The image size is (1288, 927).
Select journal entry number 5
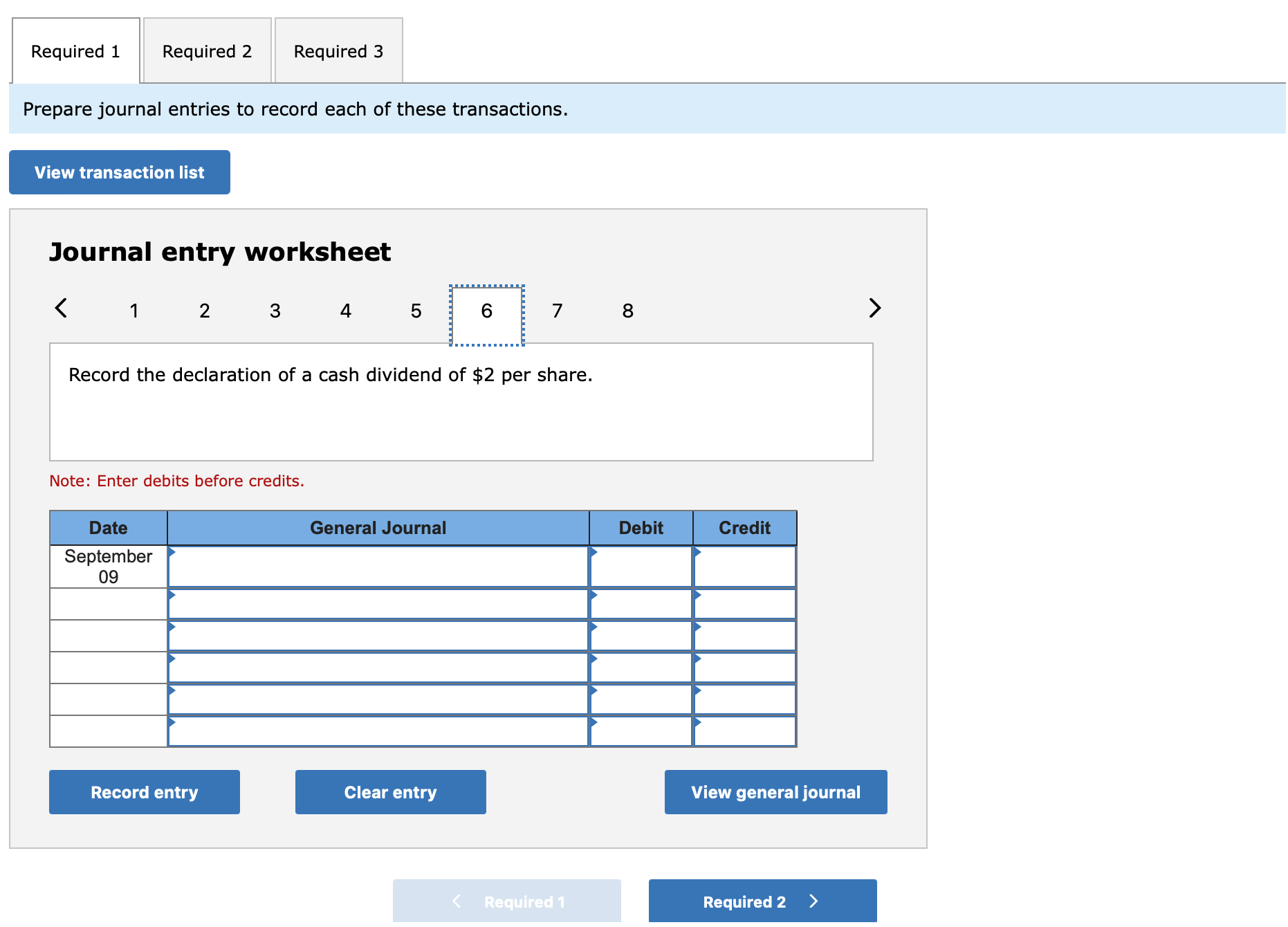(x=416, y=311)
